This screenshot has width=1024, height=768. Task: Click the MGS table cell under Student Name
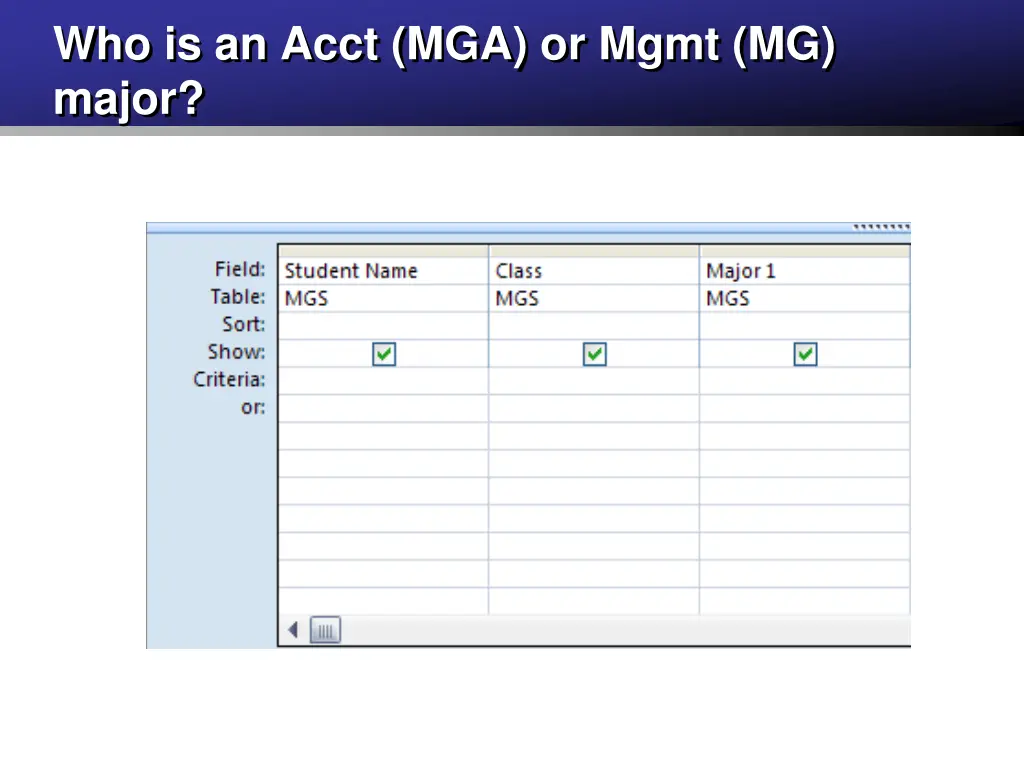pyautogui.click(x=383, y=298)
